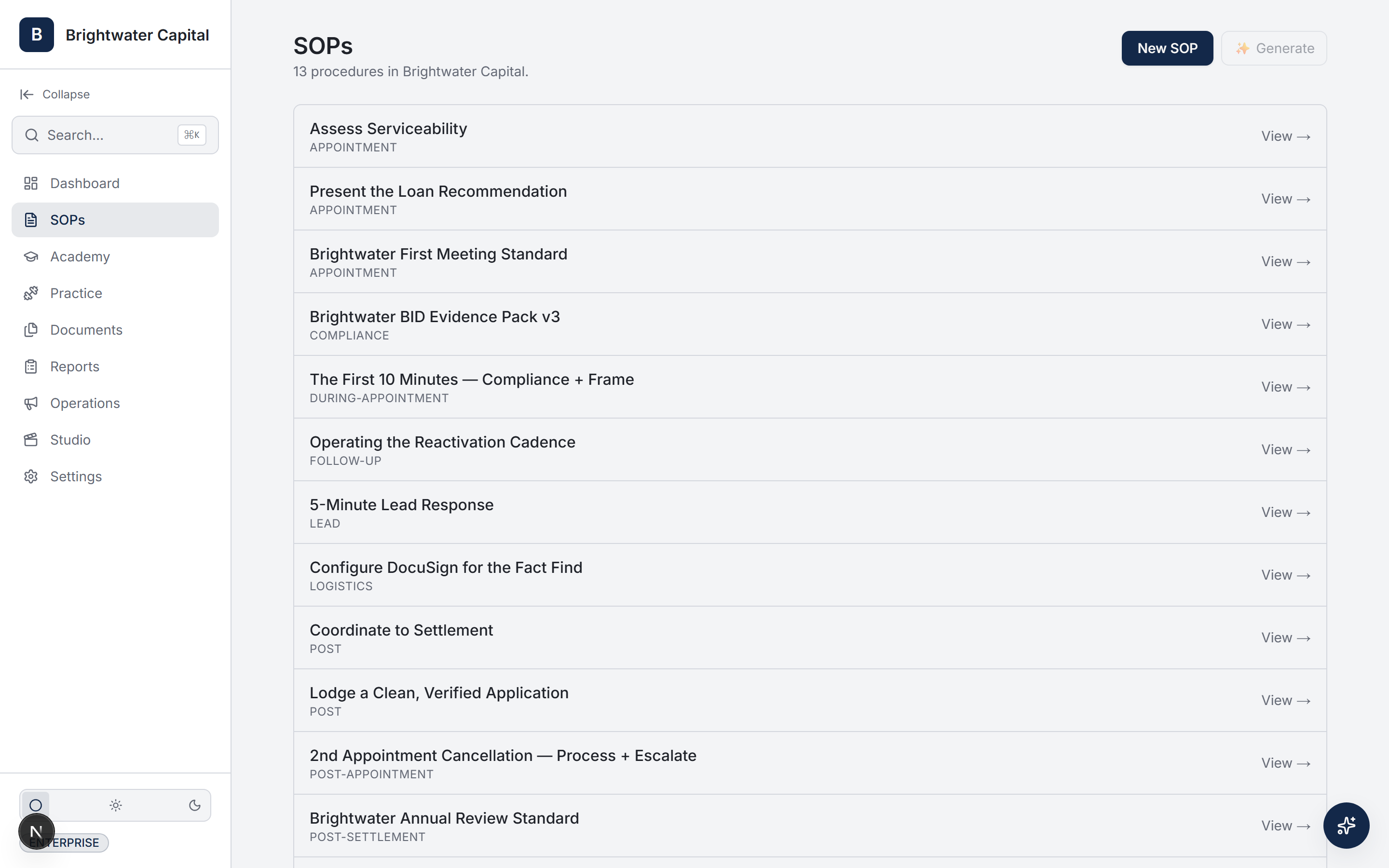Focus the Search field
The height and width of the screenshot is (868, 1389).
coord(115,135)
